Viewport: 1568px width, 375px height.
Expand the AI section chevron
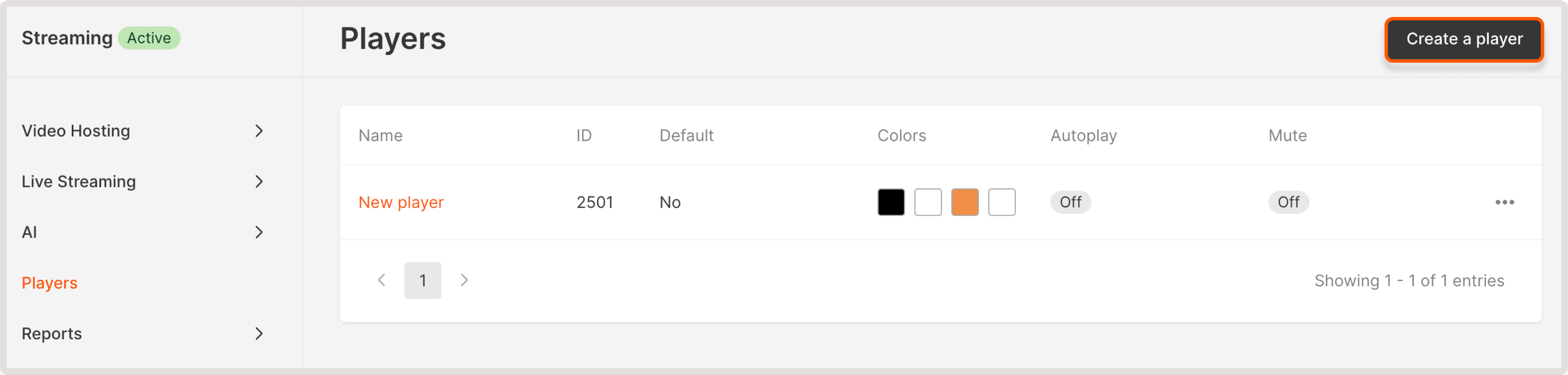pos(259,232)
